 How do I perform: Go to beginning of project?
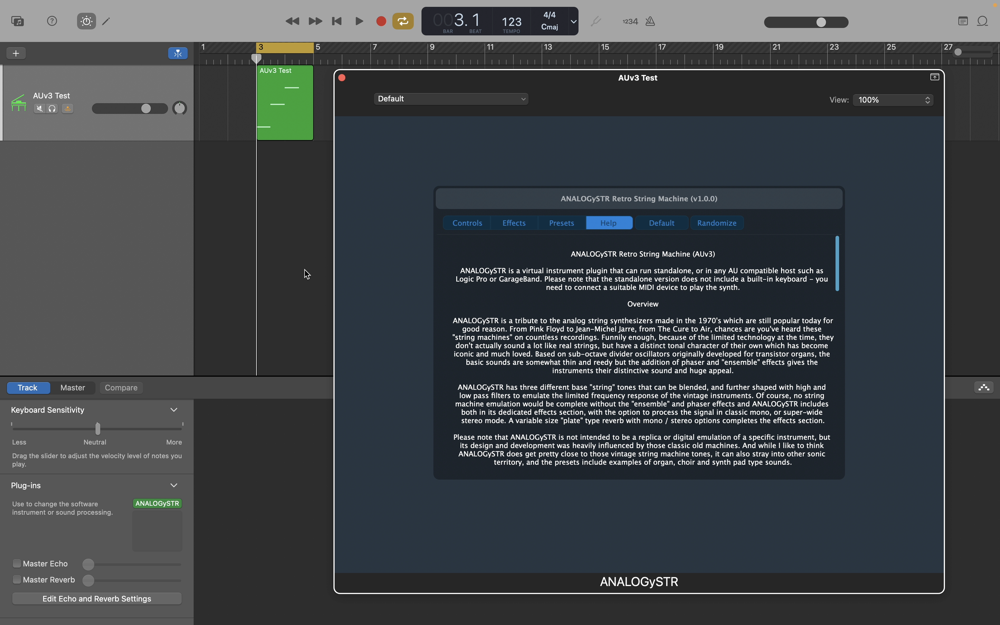point(337,21)
